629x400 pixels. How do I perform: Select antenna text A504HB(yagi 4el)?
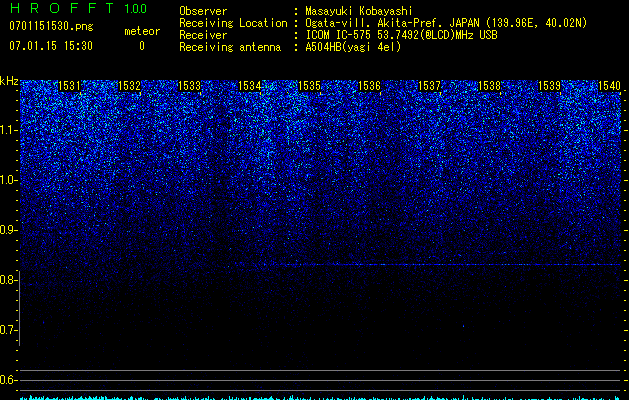(353, 47)
